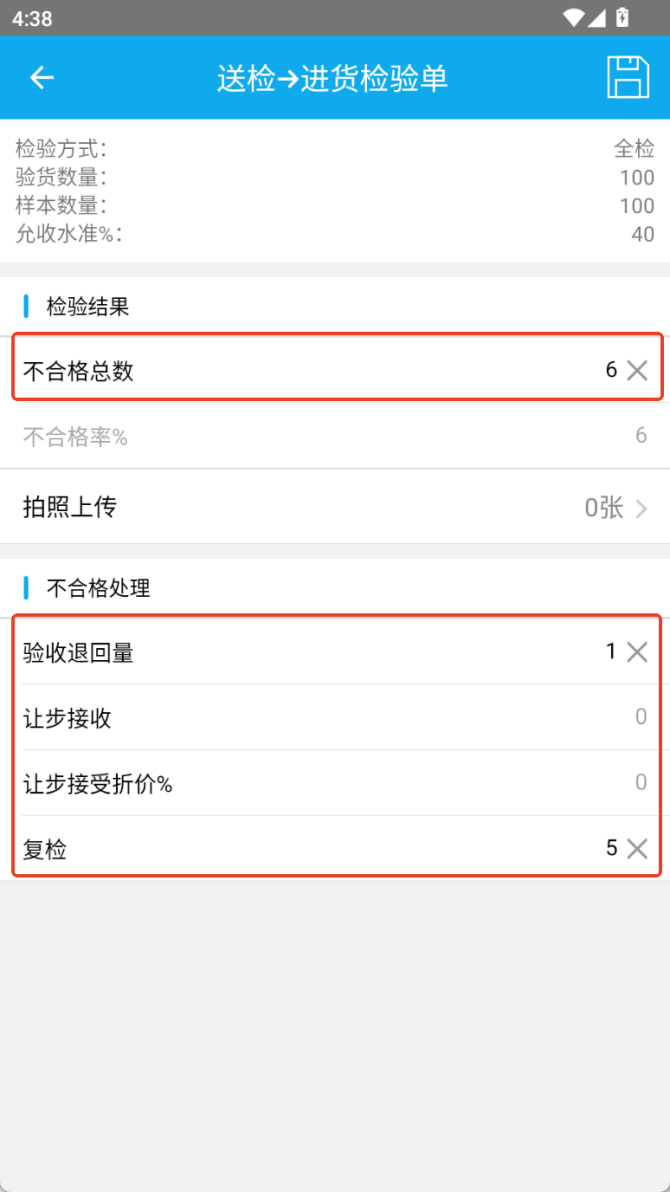Image resolution: width=670 pixels, height=1192 pixels.
Task: Tap the 检验结果 section header
Action: [x=88, y=307]
